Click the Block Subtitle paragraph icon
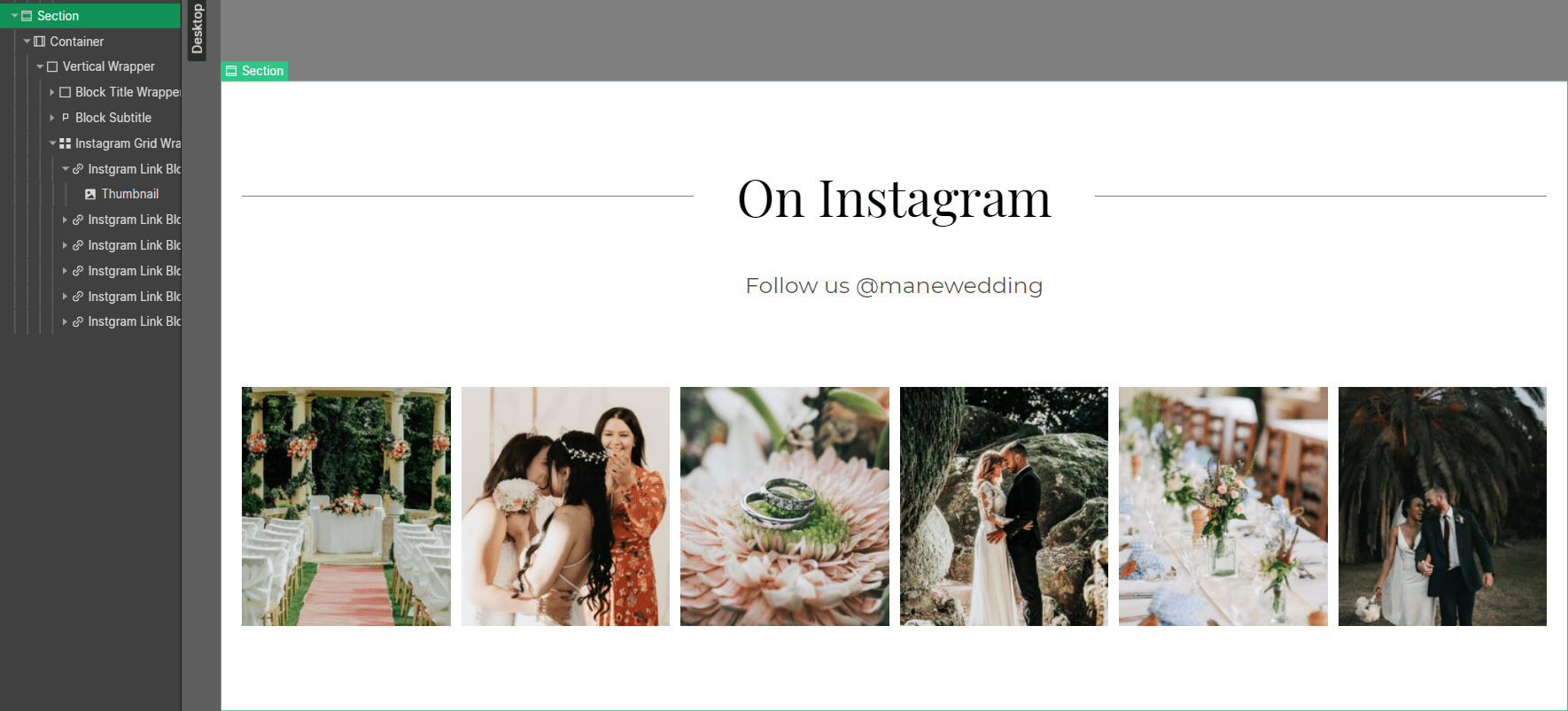 pos(65,118)
